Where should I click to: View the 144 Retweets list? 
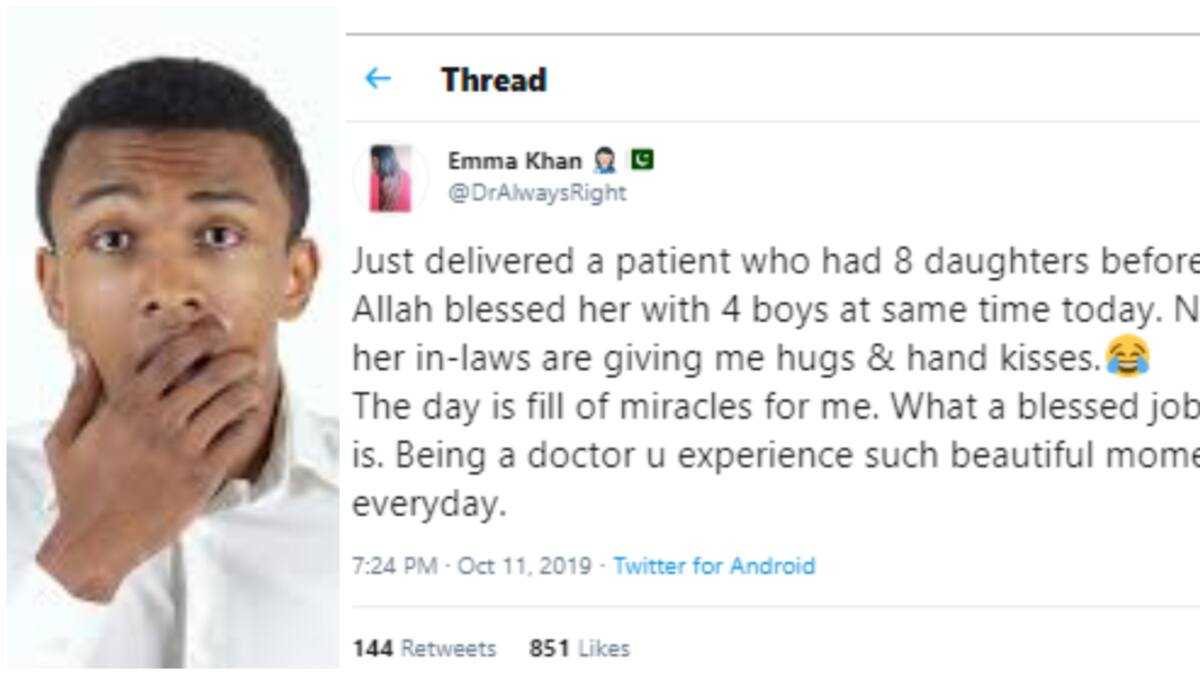pos(424,649)
